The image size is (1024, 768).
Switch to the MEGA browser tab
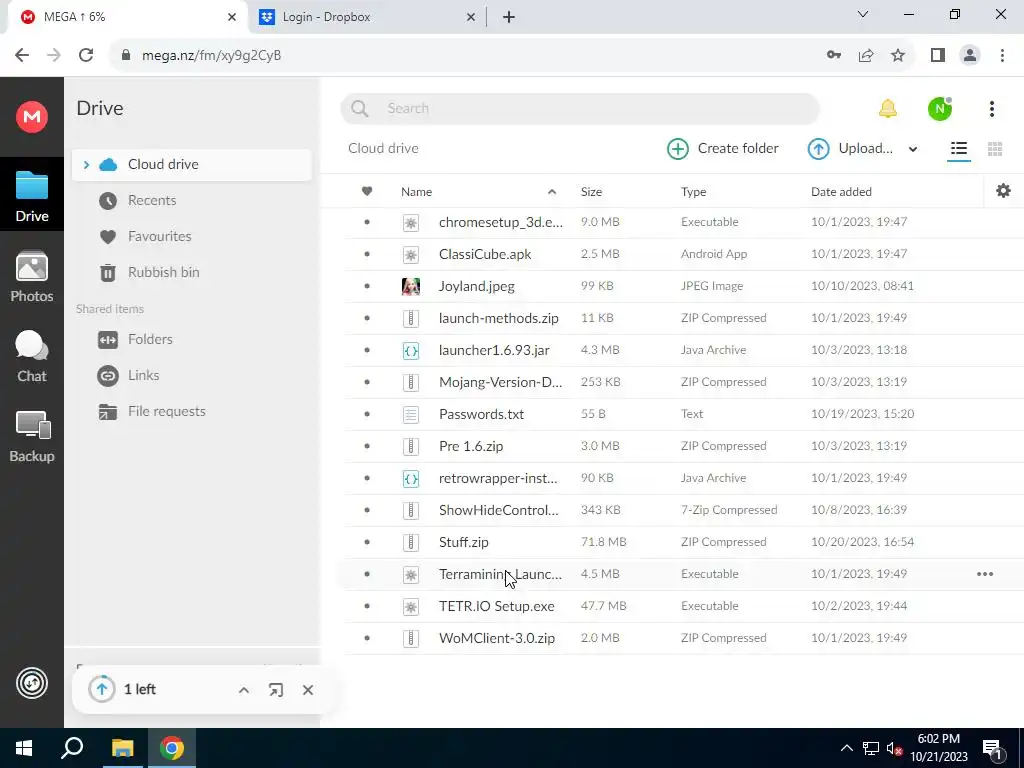[127, 17]
